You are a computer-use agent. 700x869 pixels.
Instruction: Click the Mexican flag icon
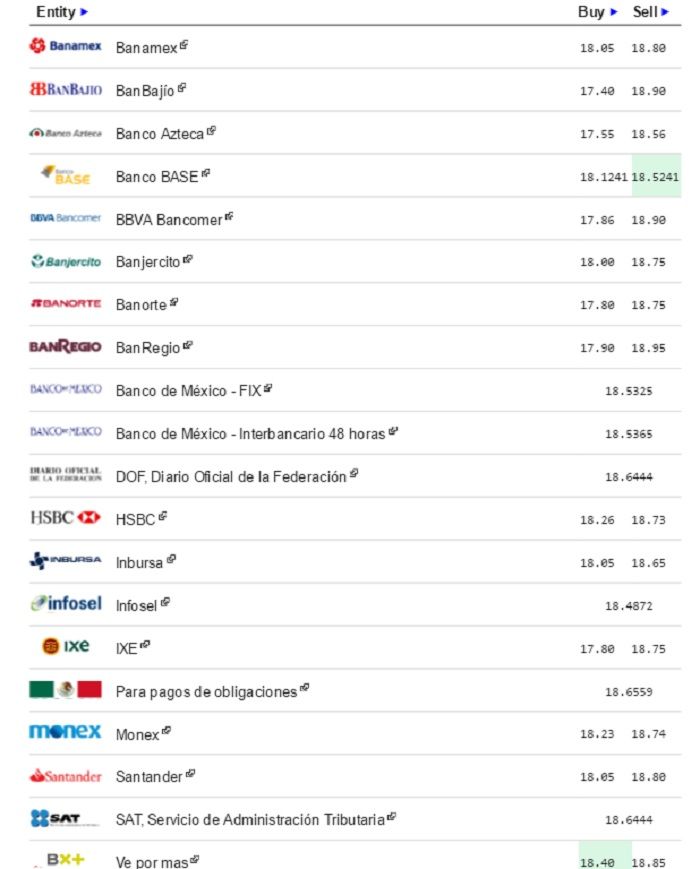coord(65,690)
